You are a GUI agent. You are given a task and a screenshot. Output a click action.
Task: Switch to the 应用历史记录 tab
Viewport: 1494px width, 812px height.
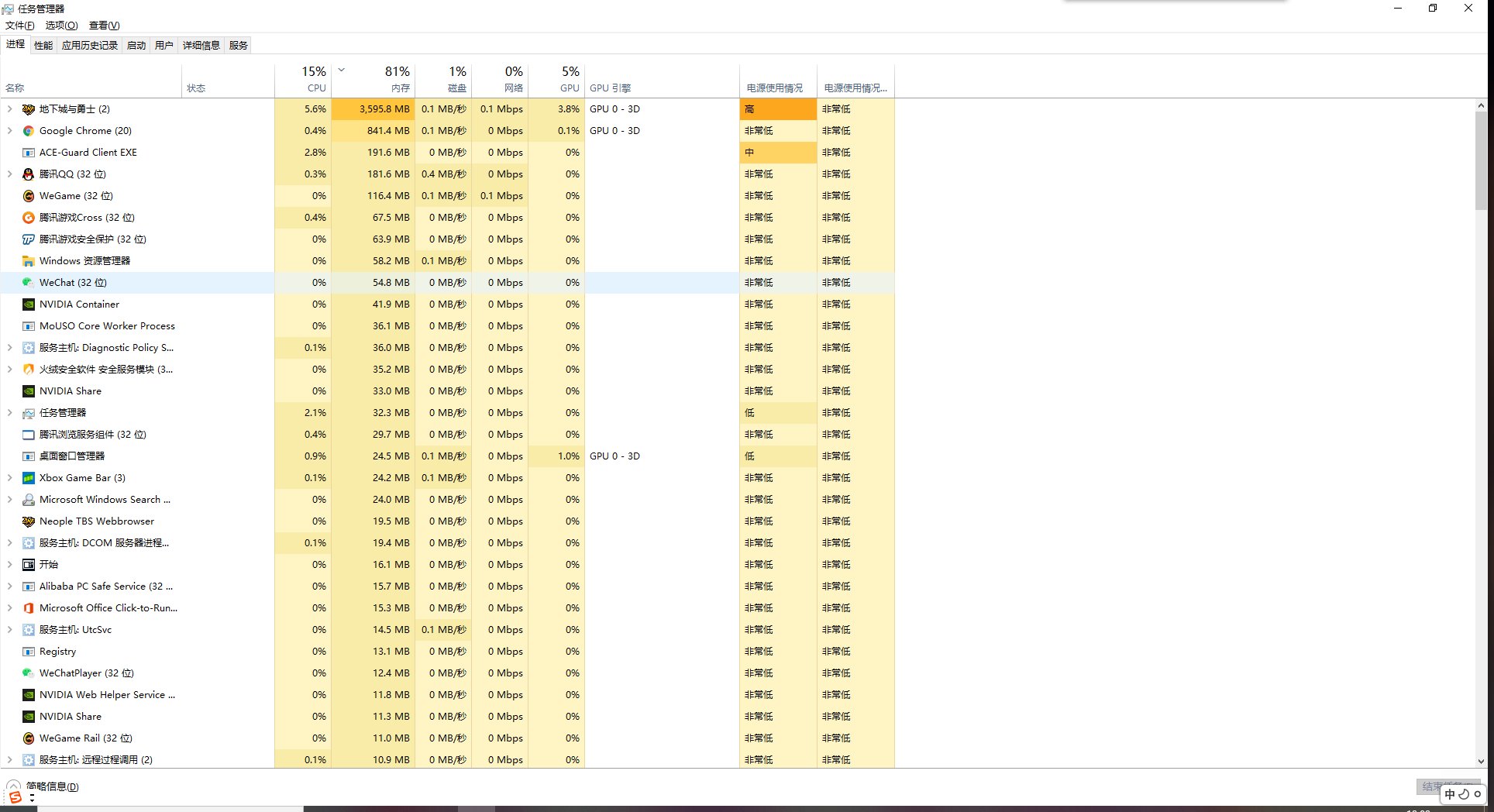90,45
